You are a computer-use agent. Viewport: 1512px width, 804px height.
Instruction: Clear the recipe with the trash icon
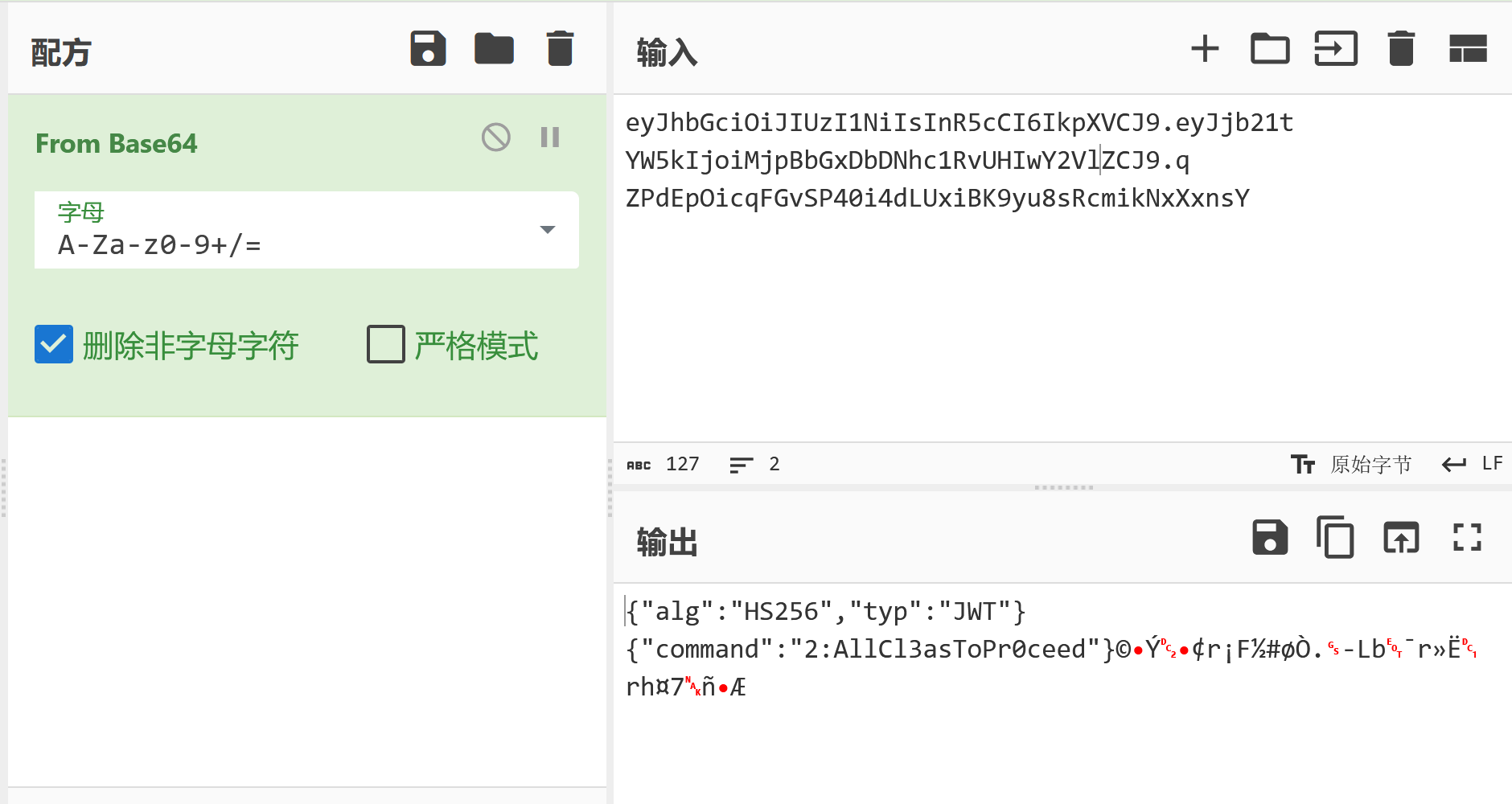(x=560, y=49)
